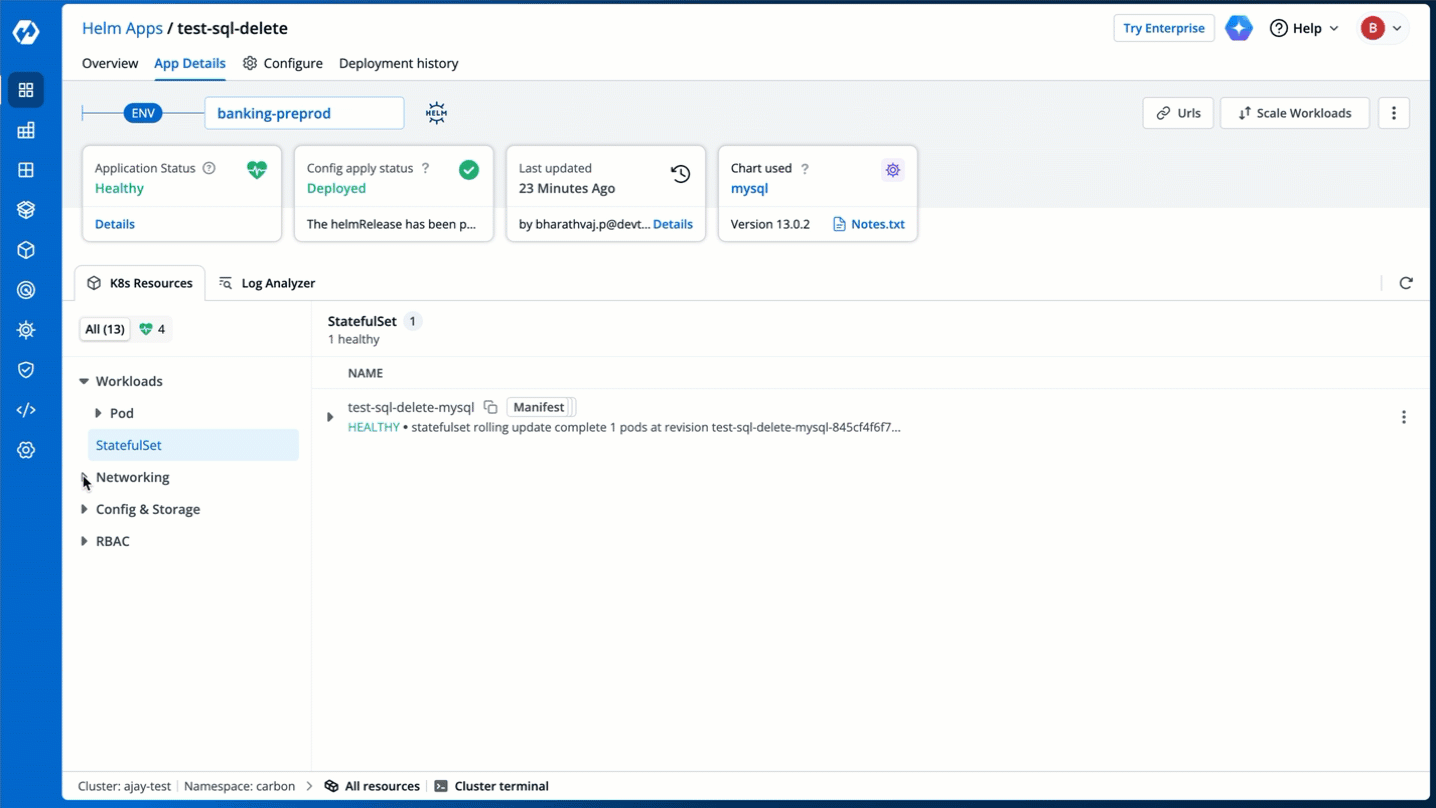Copy the test-sql-delete-mysql resource name

tap(490, 407)
